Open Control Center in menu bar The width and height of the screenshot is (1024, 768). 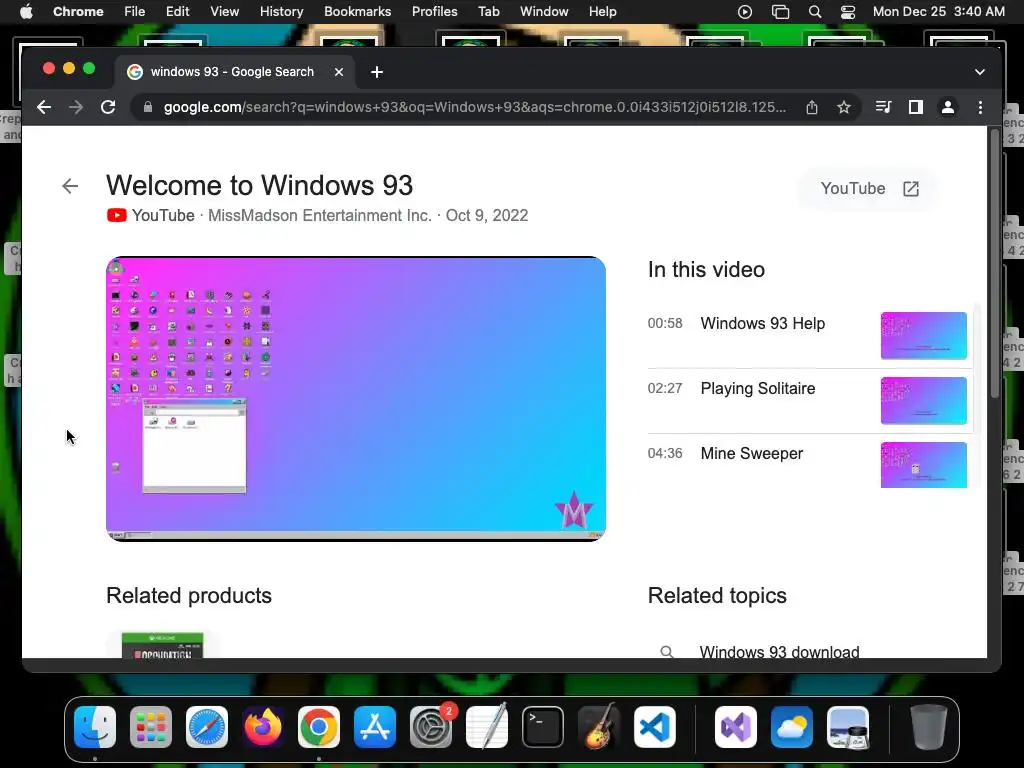(848, 12)
